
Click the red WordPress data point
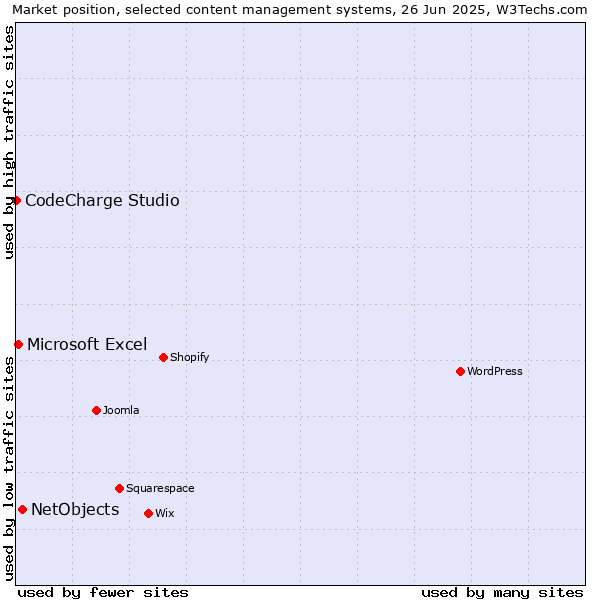tap(460, 371)
